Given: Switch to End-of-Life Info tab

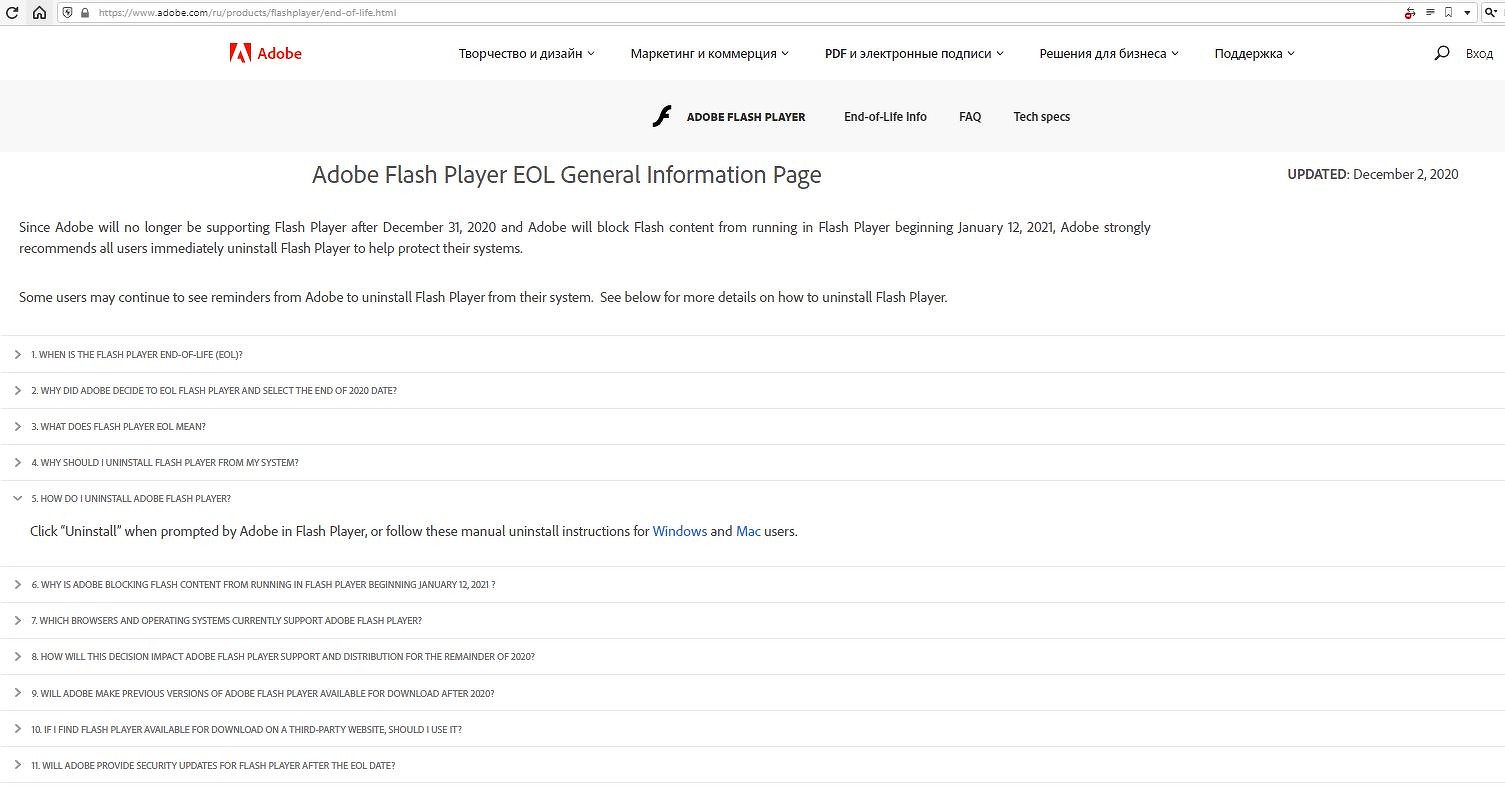Looking at the screenshot, I should coord(885,117).
